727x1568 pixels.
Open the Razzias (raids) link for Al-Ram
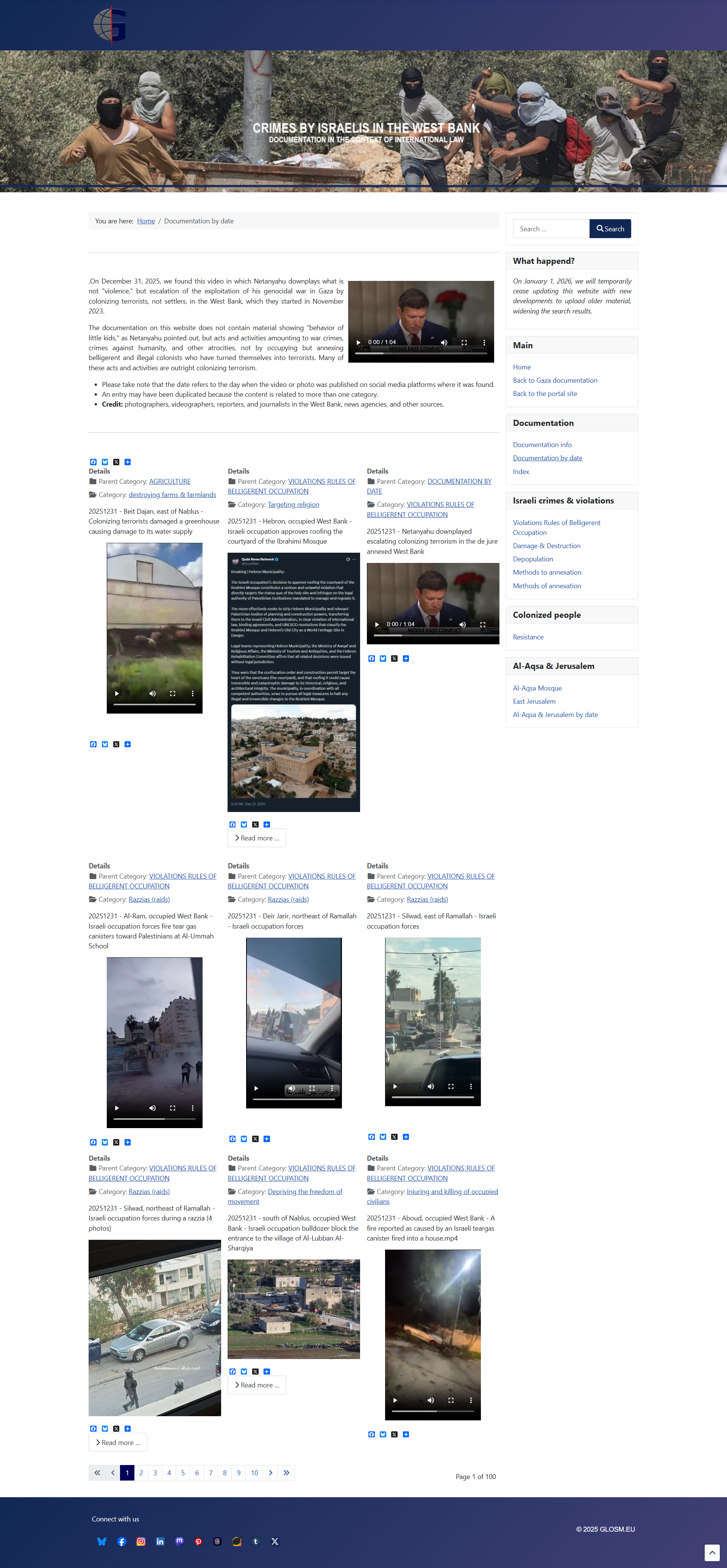pos(149,900)
